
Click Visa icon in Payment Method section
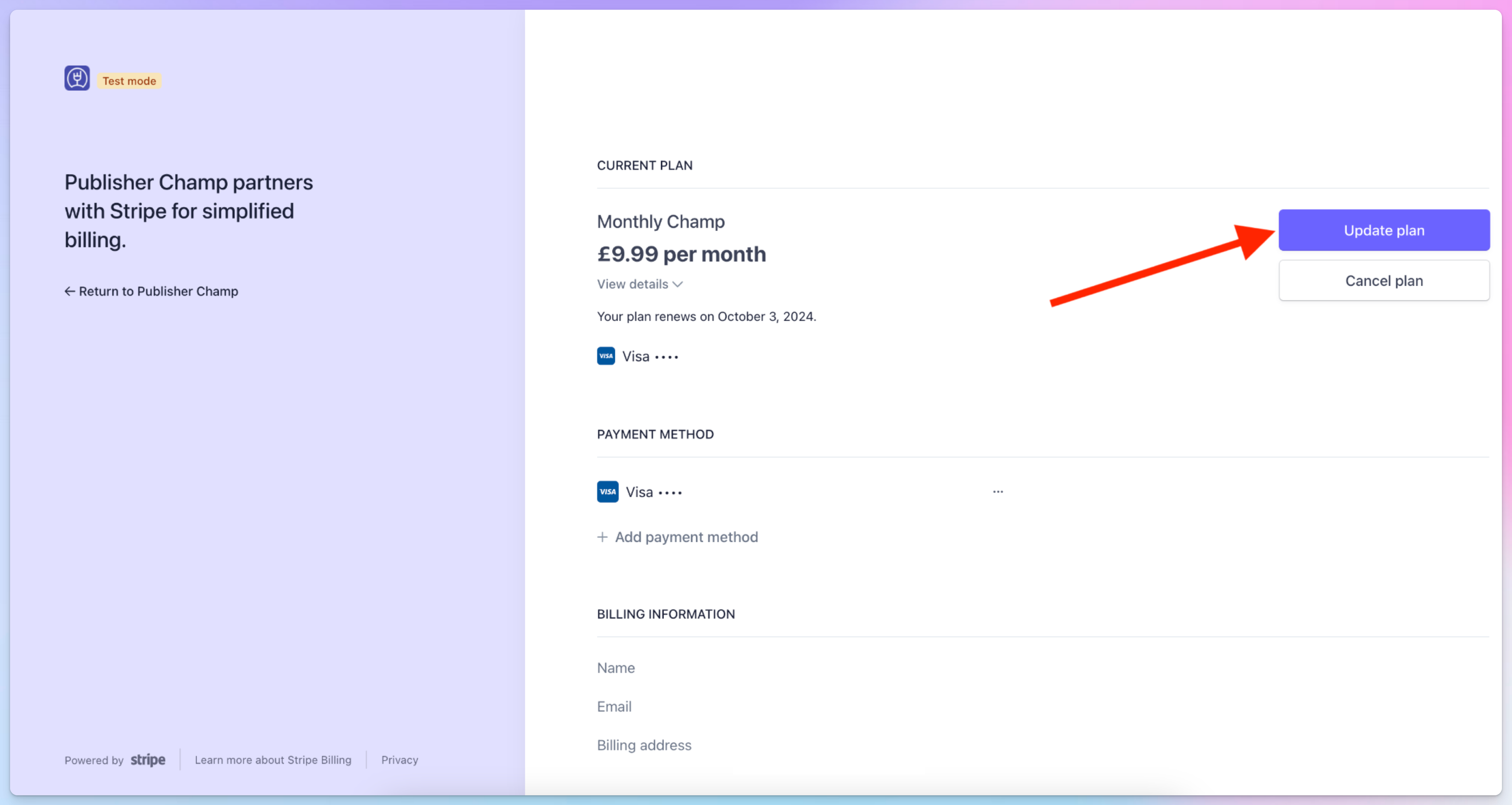pyautogui.click(x=607, y=491)
